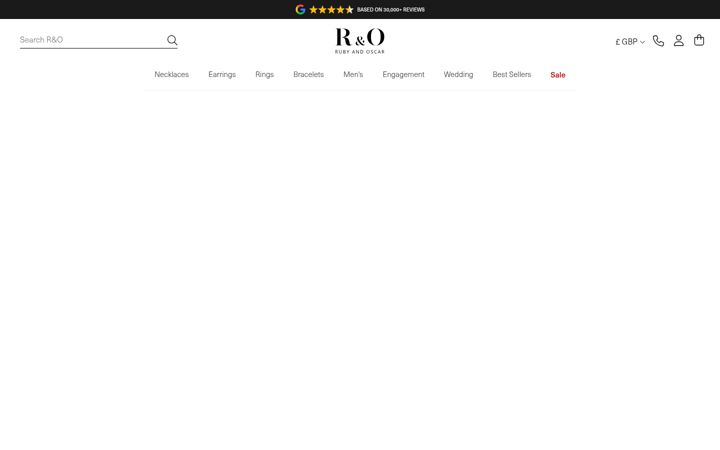Open the Men's menu
720x450 pixels.
click(353, 74)
